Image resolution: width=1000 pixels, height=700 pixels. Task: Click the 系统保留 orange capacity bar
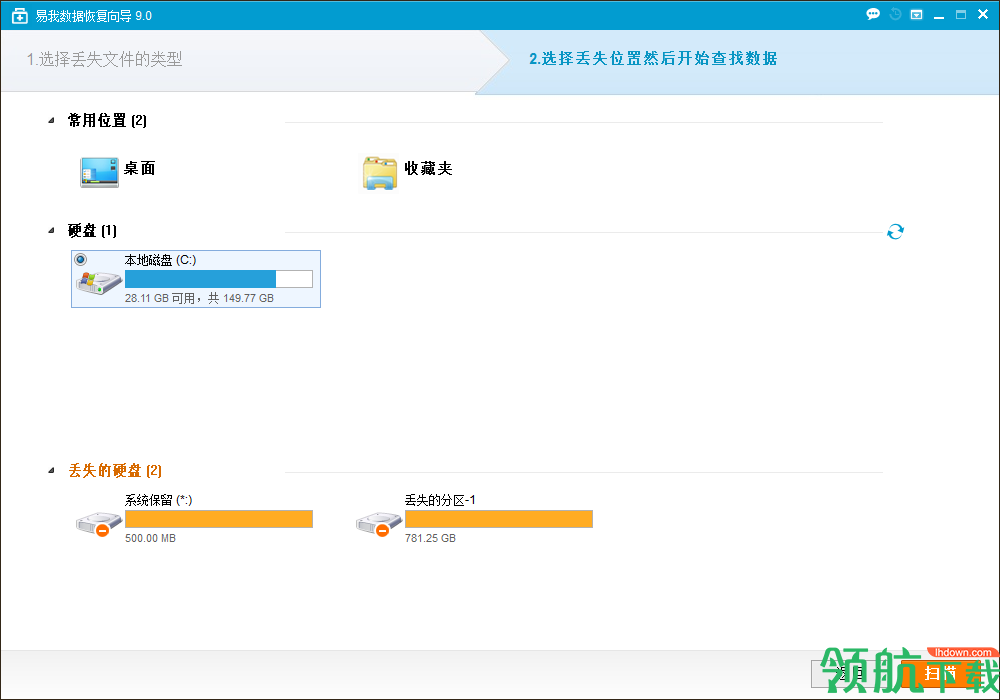coord(219,519)
